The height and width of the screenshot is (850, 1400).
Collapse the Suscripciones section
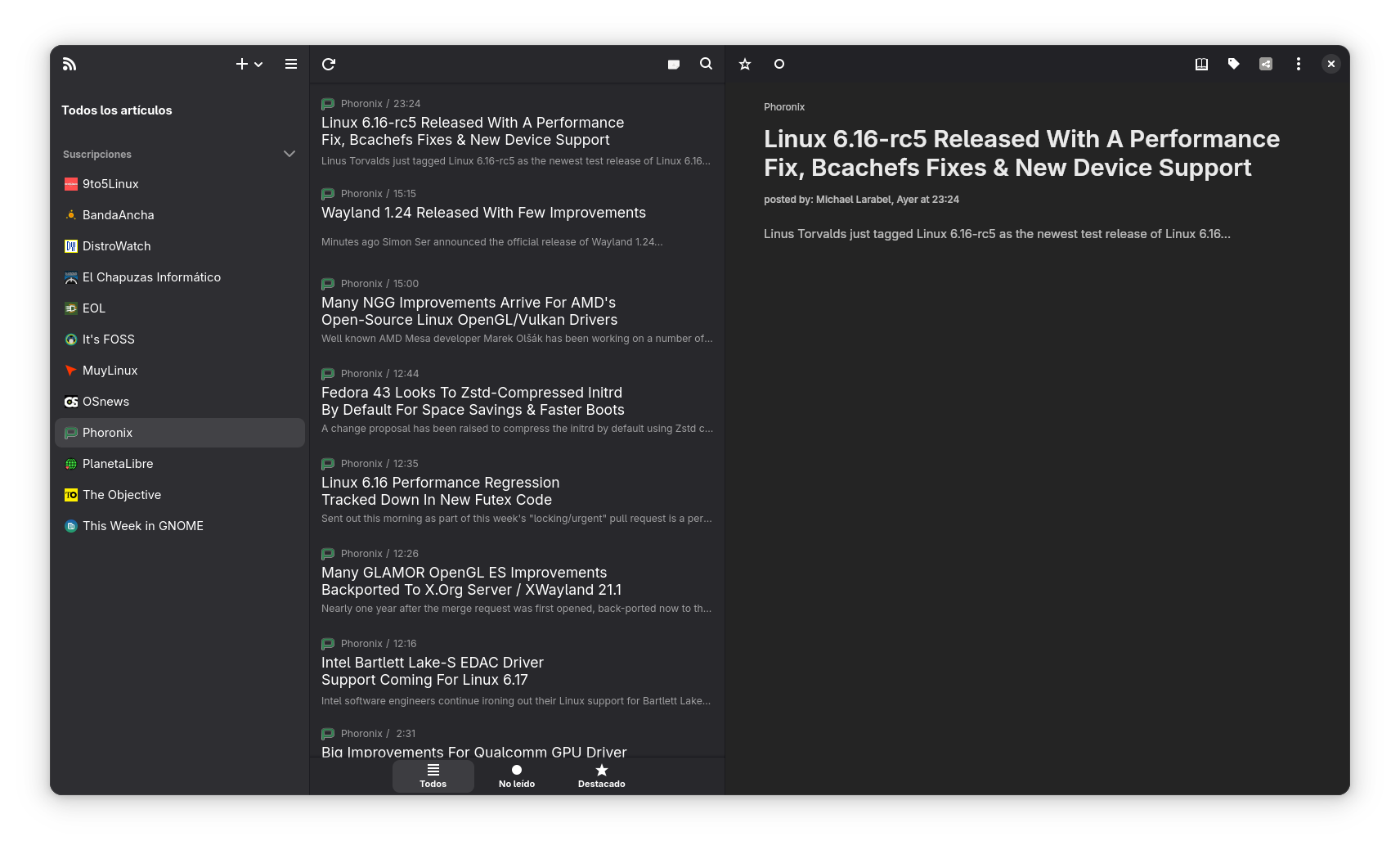pyautogui.click(x=289, y=154)
